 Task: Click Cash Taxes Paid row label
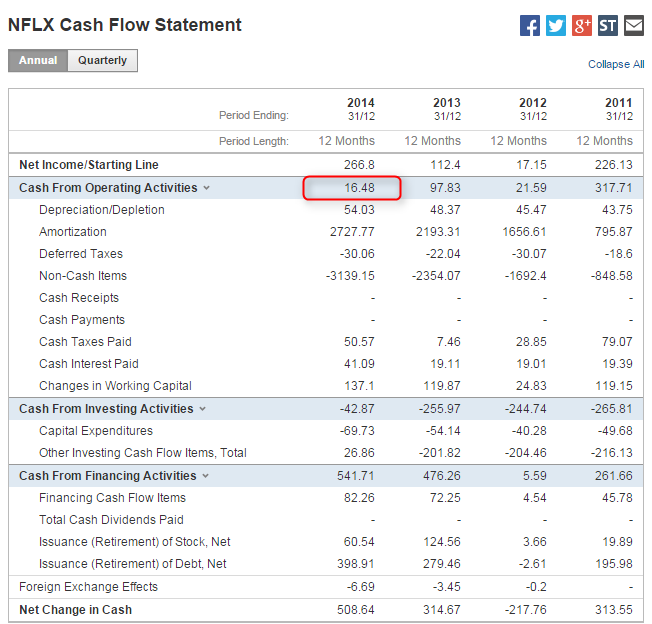point(85,342)
